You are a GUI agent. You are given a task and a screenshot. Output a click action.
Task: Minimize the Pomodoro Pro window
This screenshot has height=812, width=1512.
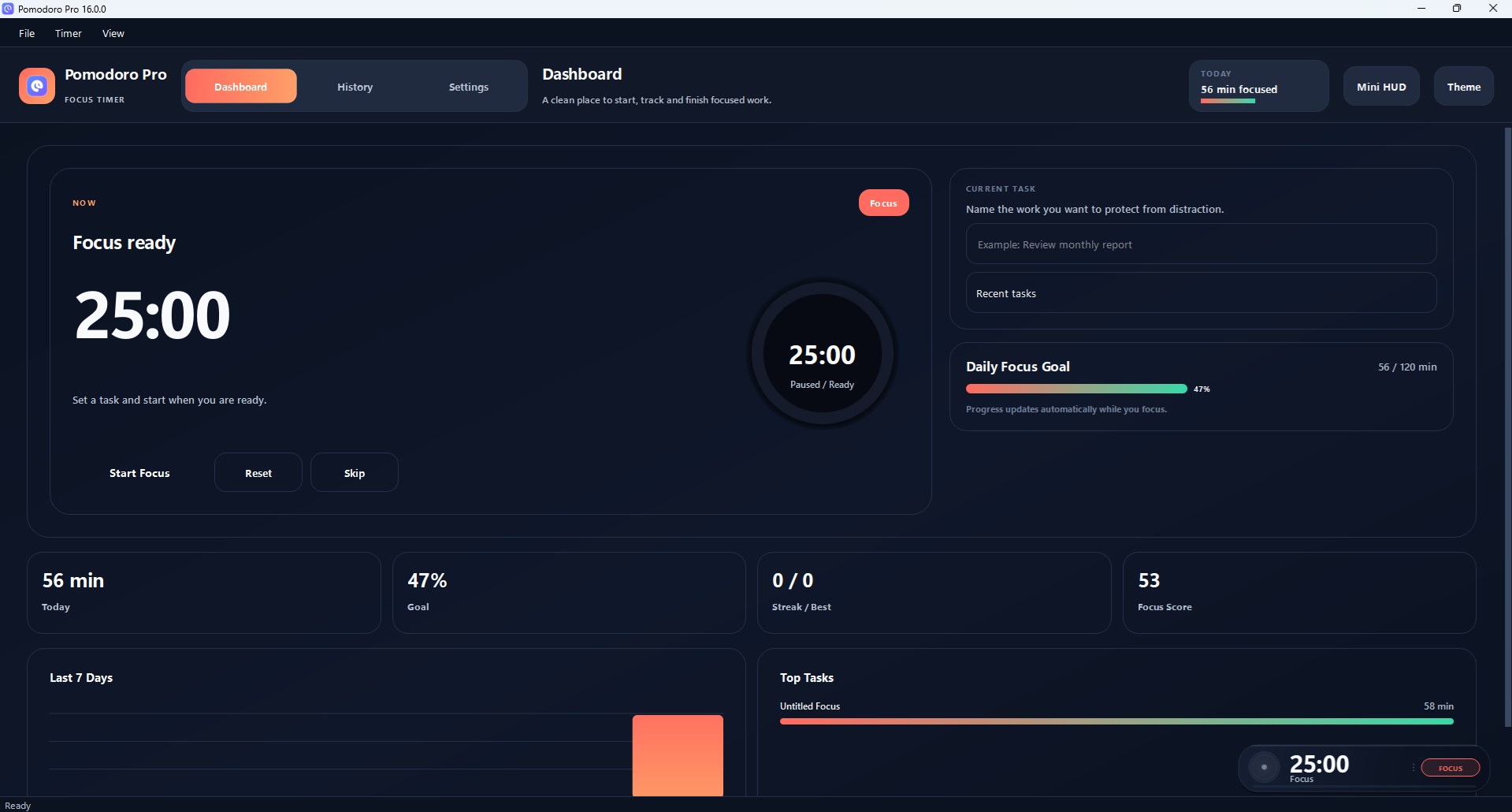point(1421,9)
